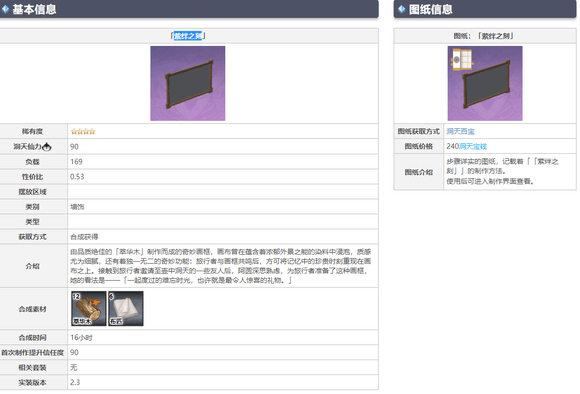The height and width of the screenshot is (394, 580).
Task: Click the 获取方式 value 合成获得
Action: [84, 237]
